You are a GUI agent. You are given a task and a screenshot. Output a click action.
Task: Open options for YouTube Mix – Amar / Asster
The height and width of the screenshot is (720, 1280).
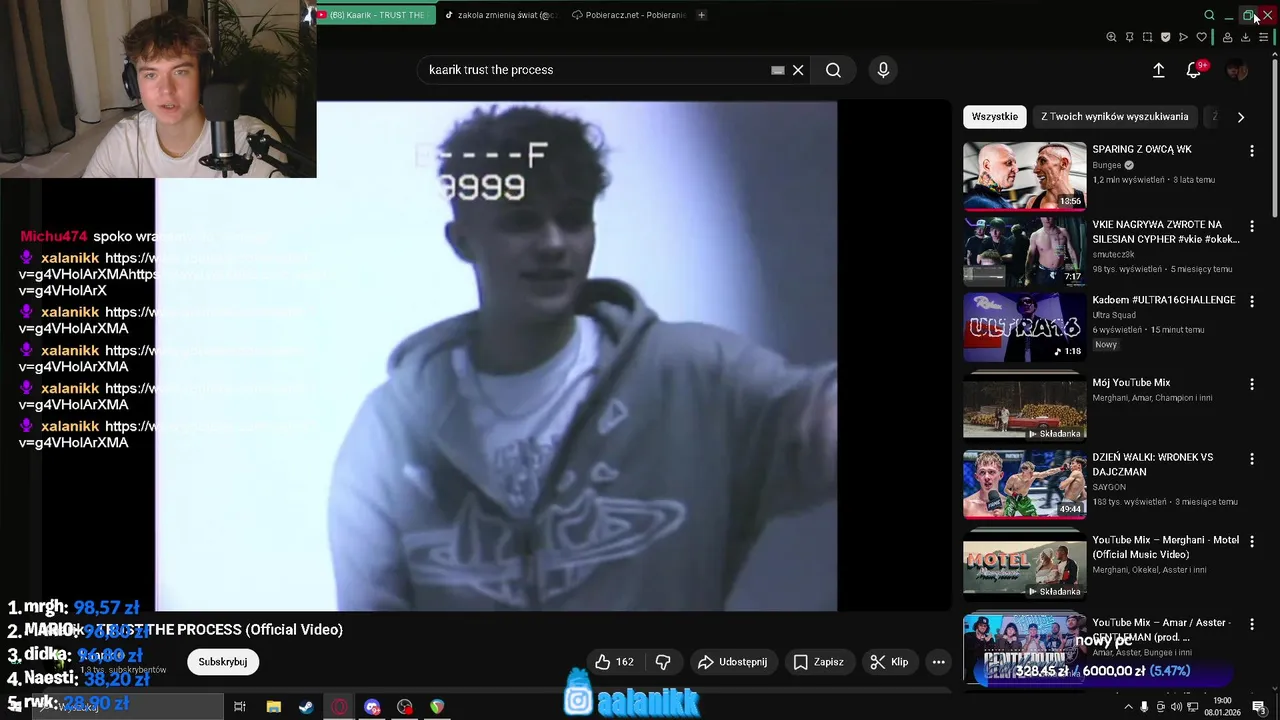(1252, 624)
